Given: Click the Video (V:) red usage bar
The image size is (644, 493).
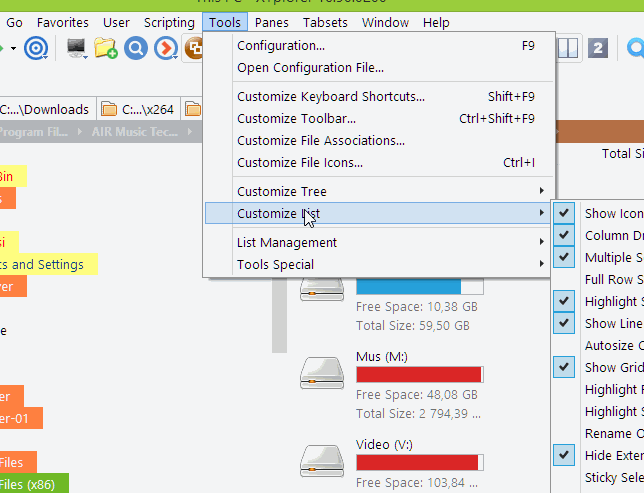Looking at the screenshot, I should click(419, 462).
